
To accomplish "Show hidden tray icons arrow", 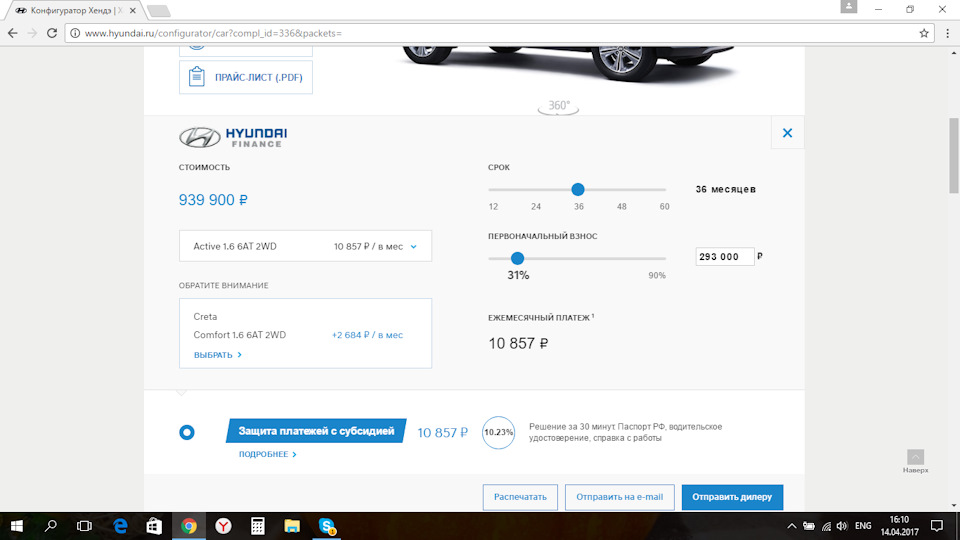I will [792, 526].
